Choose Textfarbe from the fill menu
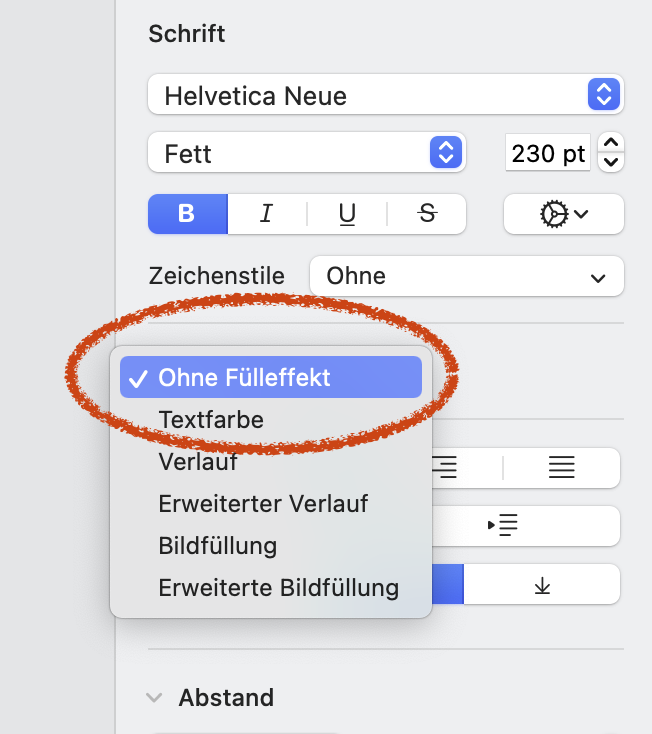Image resolution: width=652 pixels, height=734 pixels. 211,420
